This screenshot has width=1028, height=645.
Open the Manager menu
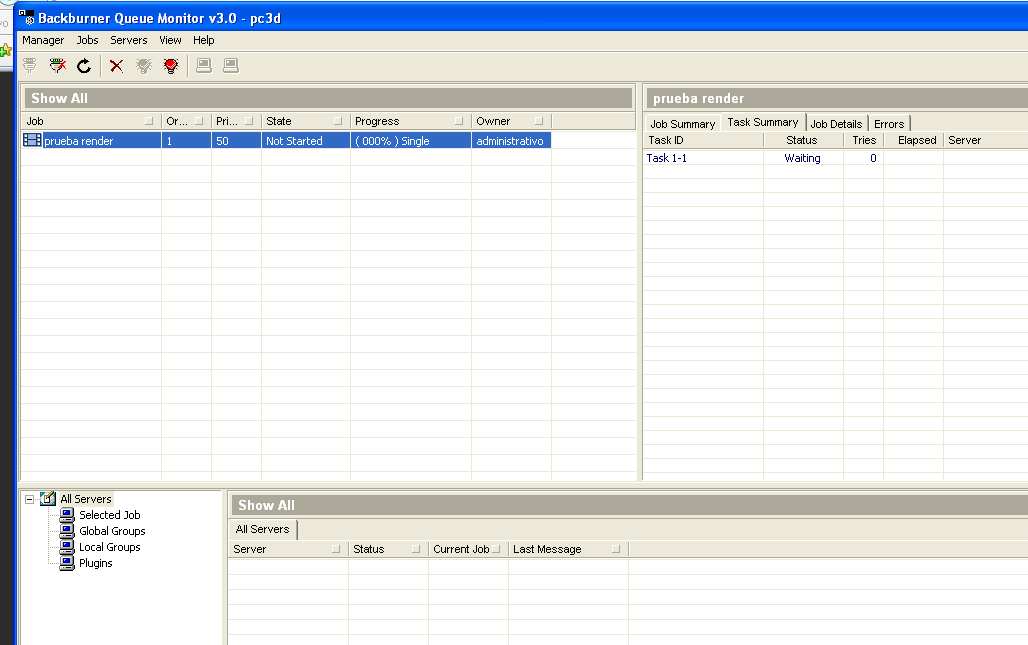coord(43,40)
